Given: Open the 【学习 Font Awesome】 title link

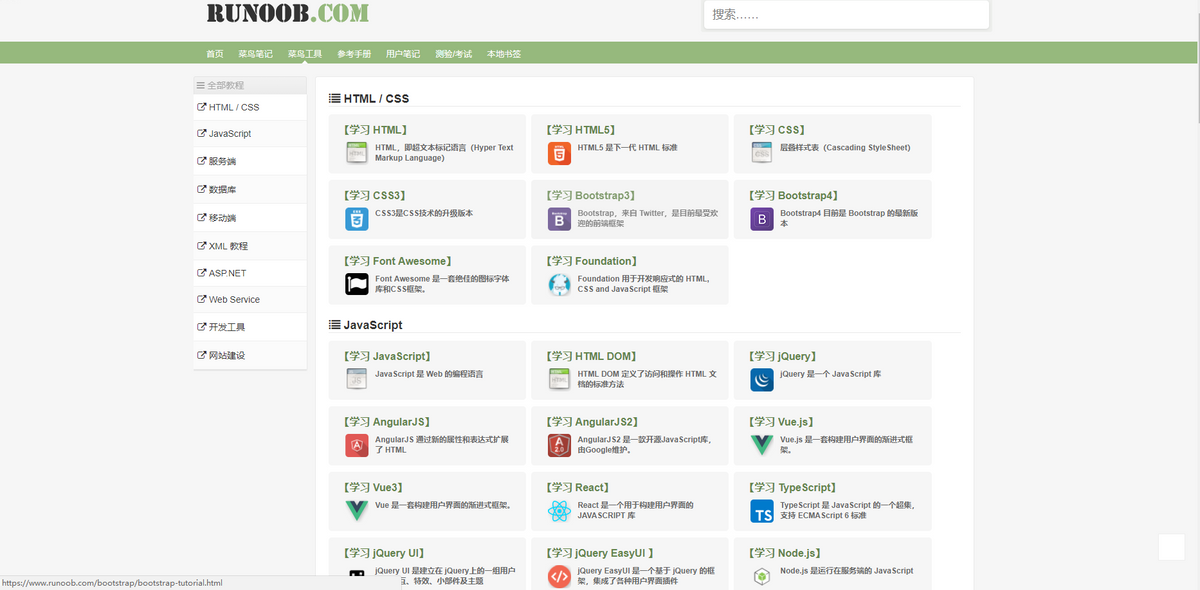Looking at the screenshot, I should click(x=397, y=262).
